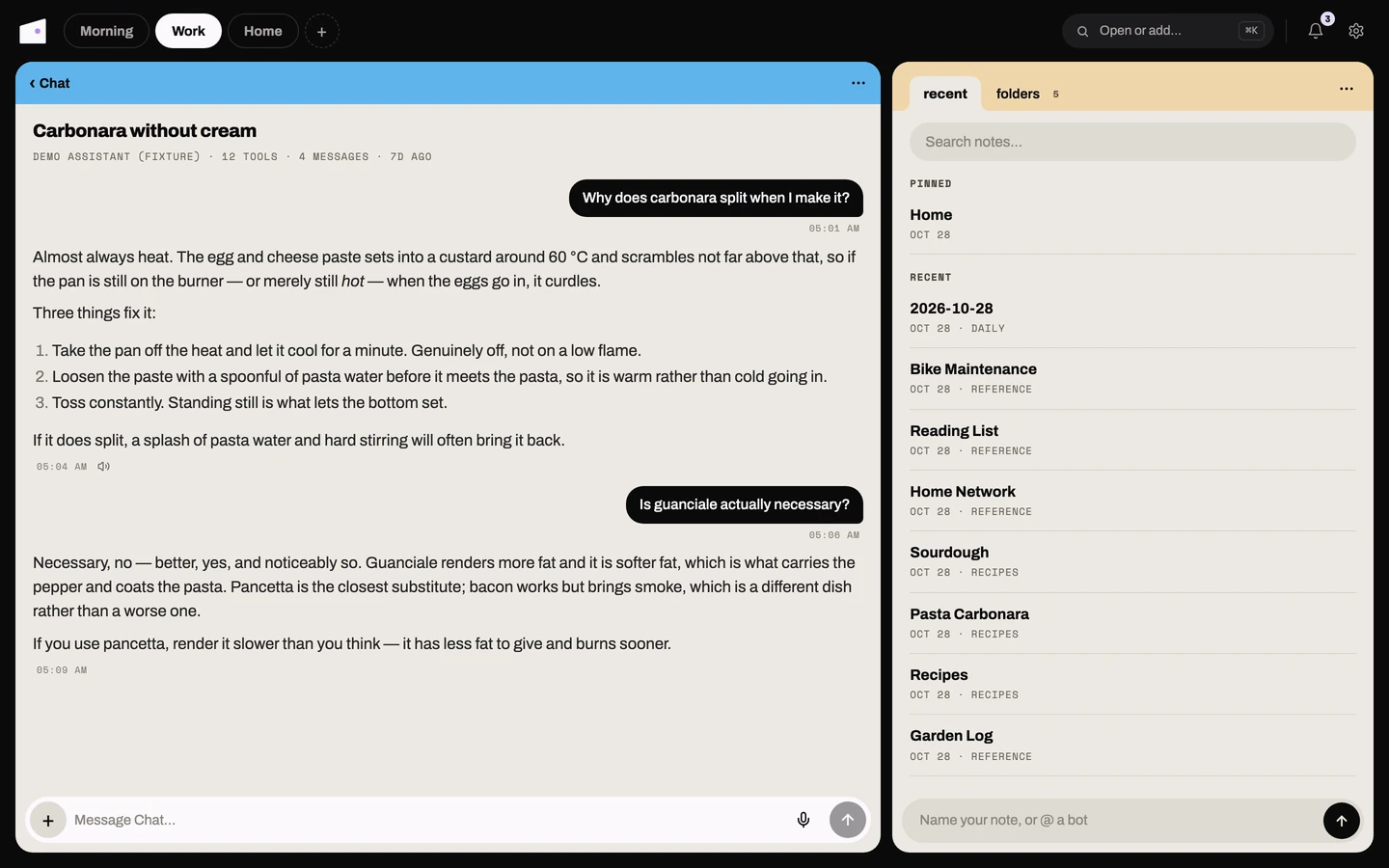
Task: Open the notes panel's three-dot menu
Action: [x=1347, y=89]
